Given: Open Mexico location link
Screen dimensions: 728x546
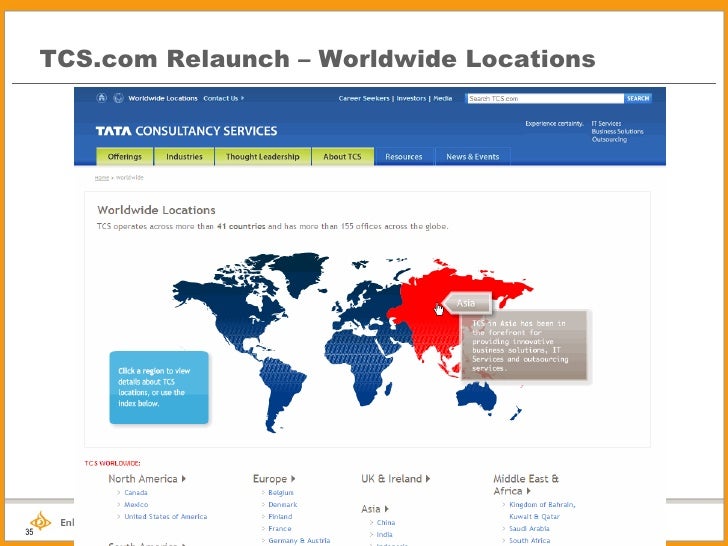Looking at the screenshot, I should point(136,505).
